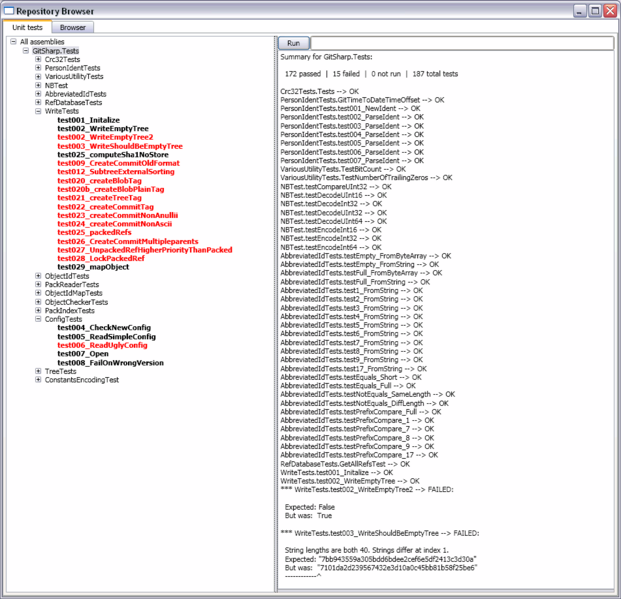Click 'RefDatabaseTests.GetAllRefsTest --> OK' line

click(345, 464)
